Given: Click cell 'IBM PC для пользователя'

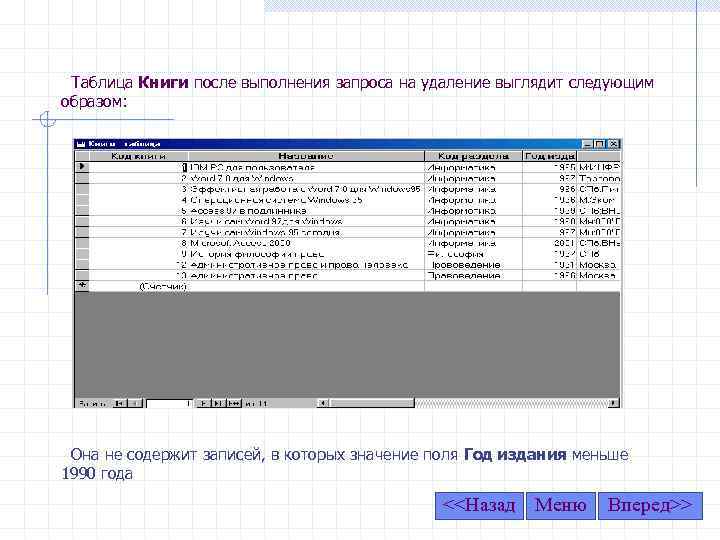Looking at the screenshot, I should tap(306, 168).
